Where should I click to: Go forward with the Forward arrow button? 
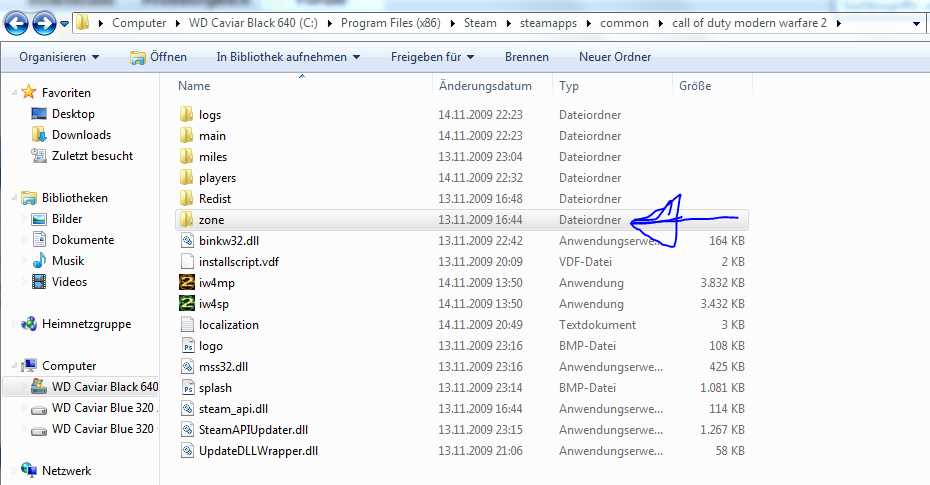click(44, 23)
